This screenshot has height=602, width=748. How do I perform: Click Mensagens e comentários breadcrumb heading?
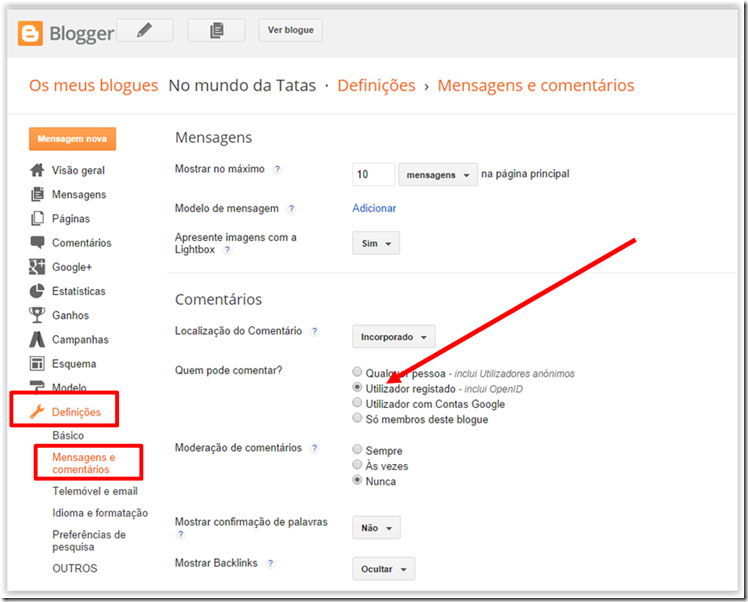pyautogui.click(x=536, y=85)
